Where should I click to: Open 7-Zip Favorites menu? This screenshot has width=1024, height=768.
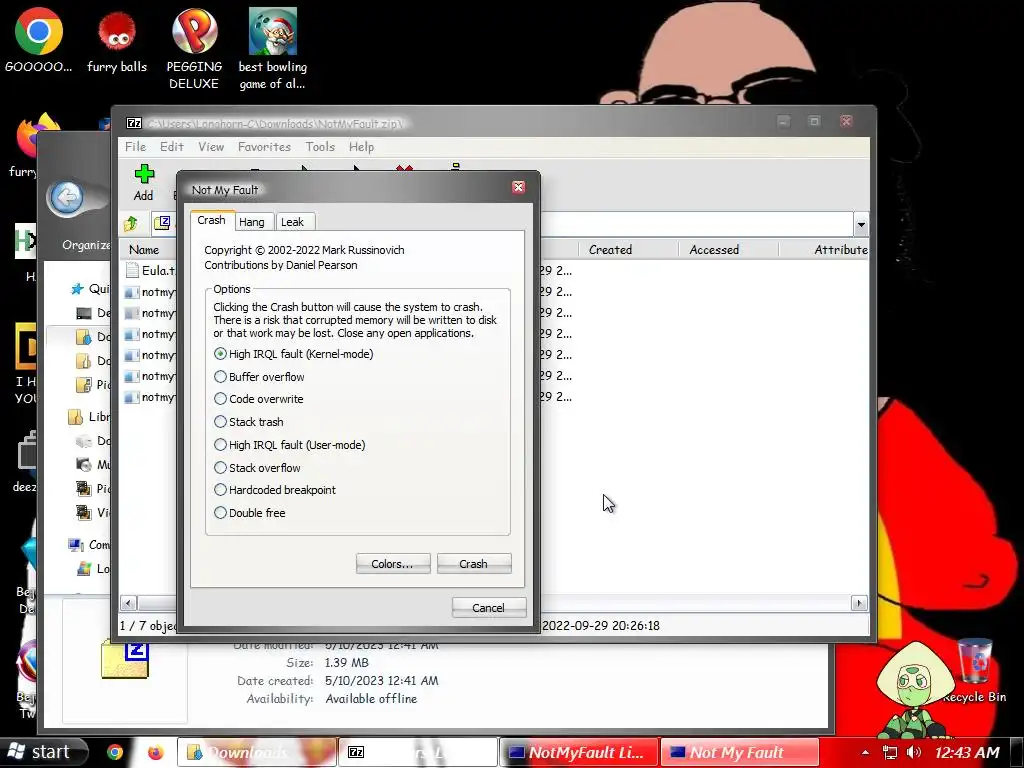[x=264, y=147]
